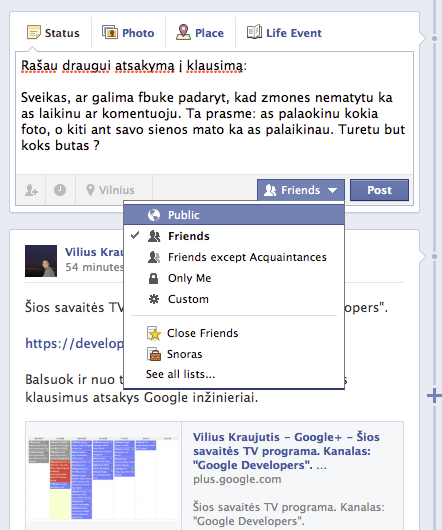This screenshot has height=530, width=442.
Task: Click Vilius profile picture thumbnail
Action: (41, 261)
